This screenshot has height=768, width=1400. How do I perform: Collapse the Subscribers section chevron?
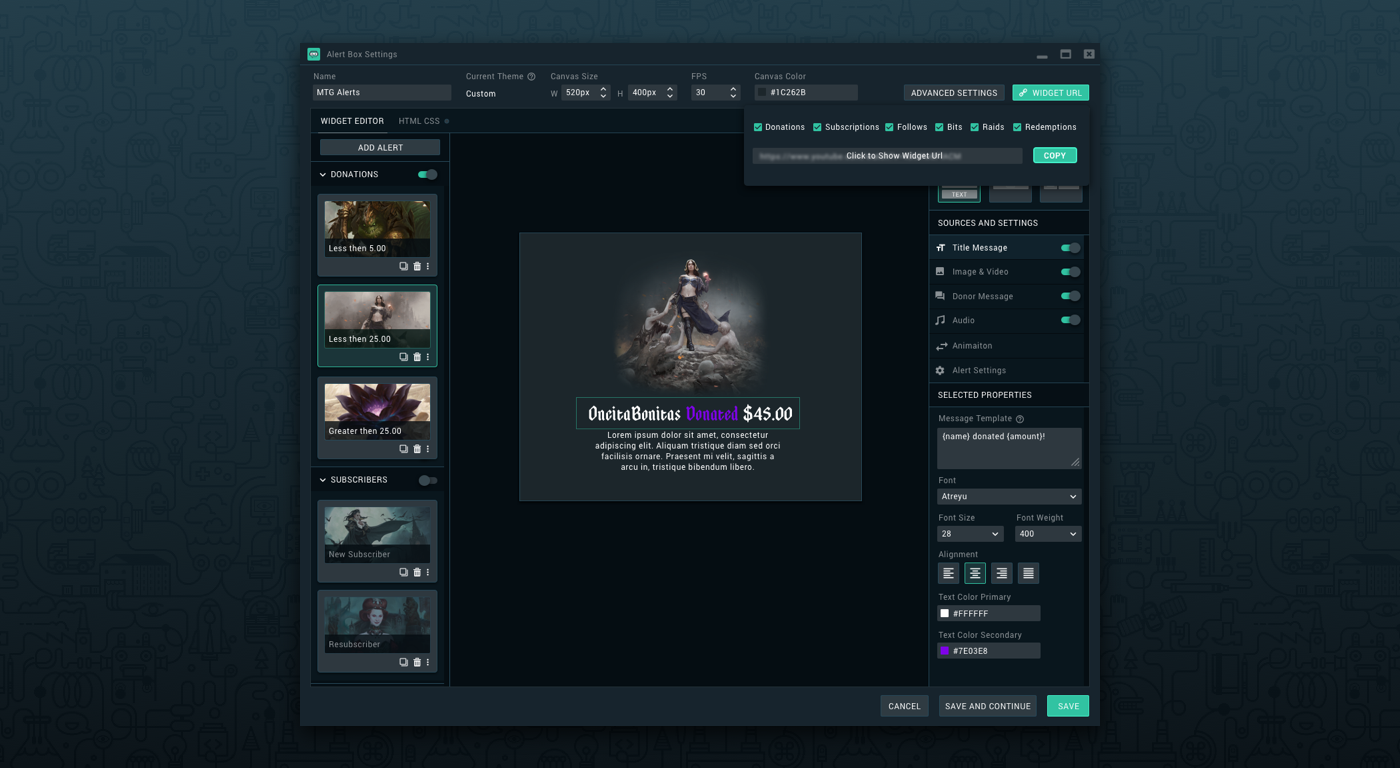pyautogui.click(x=323, y=480)
